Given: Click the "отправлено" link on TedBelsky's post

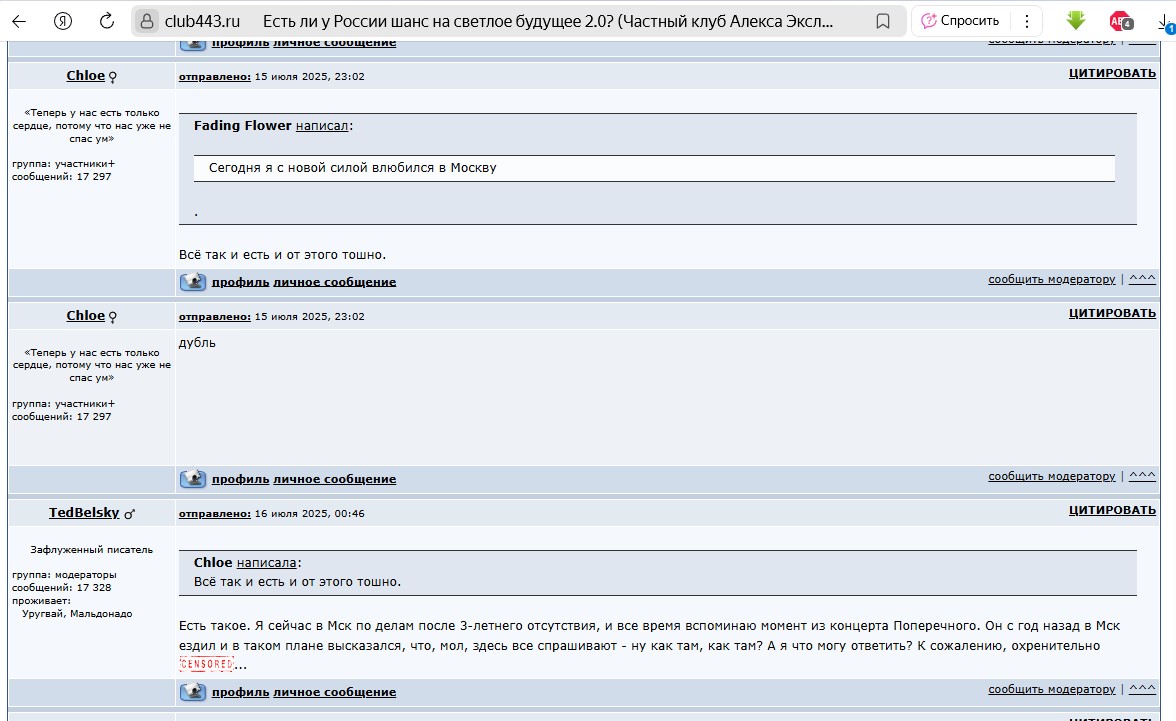Looking at the screenshot, I should pos(214,514).
